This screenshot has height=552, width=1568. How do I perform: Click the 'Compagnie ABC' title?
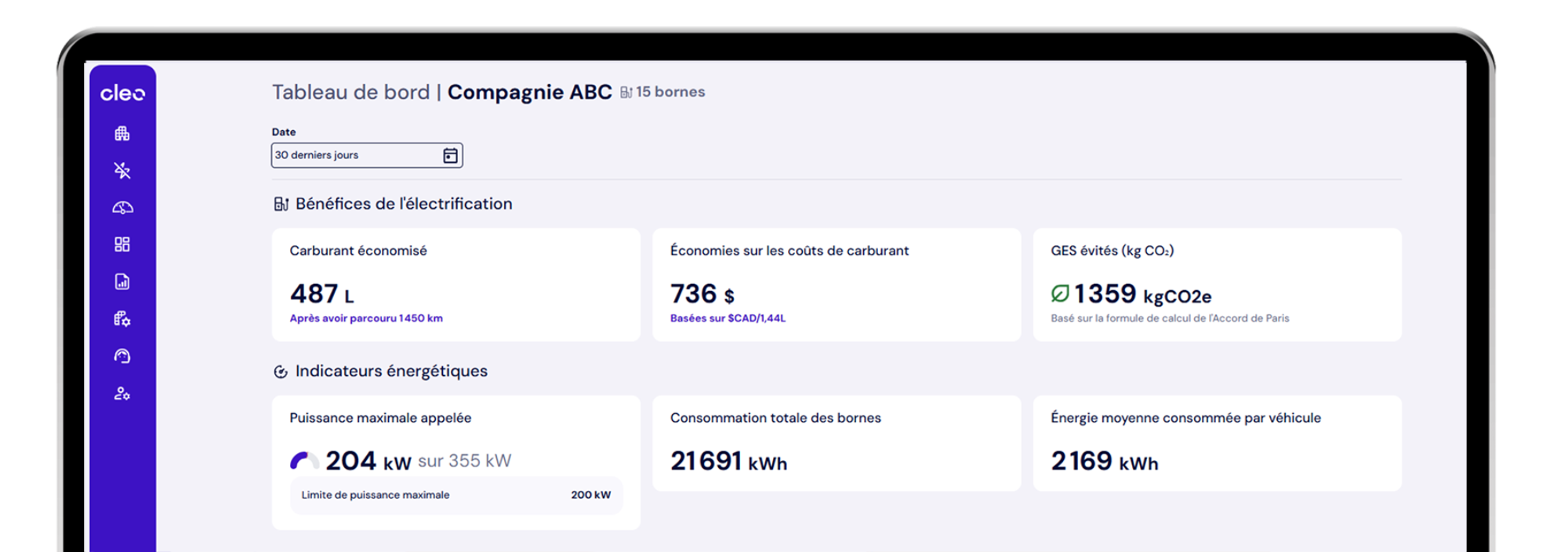pyautogui.click(x=529, y=92)
